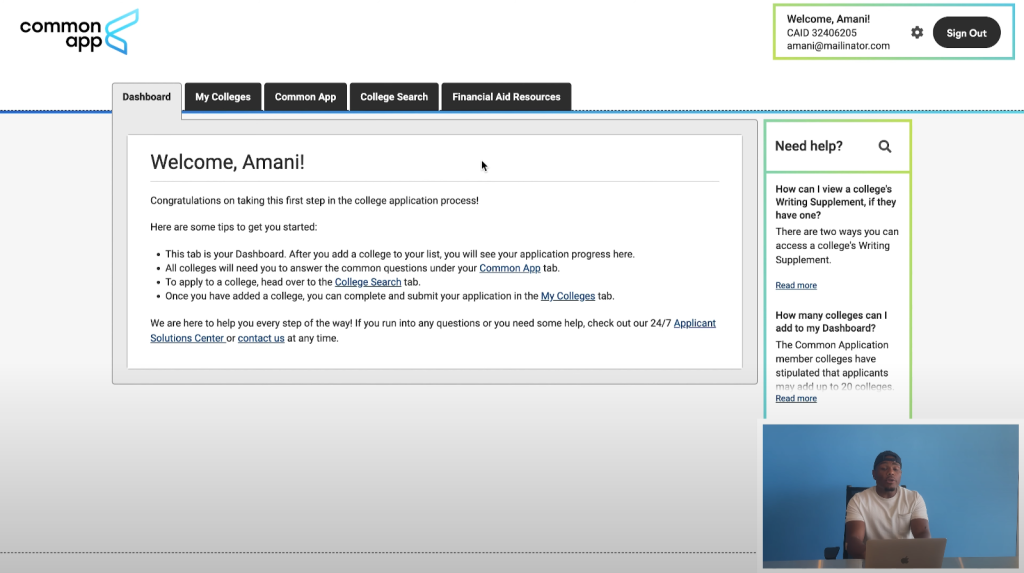Viewport: 1024px width, 573px height.
Task: Click the contact us link
Action: pos(261,338)
